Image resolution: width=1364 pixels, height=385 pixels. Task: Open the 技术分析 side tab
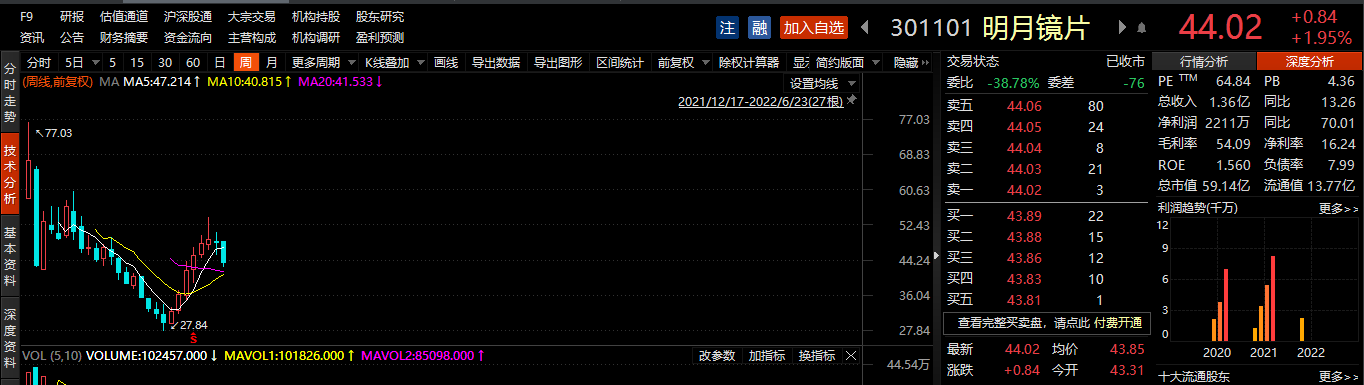[x=10, y=174]
